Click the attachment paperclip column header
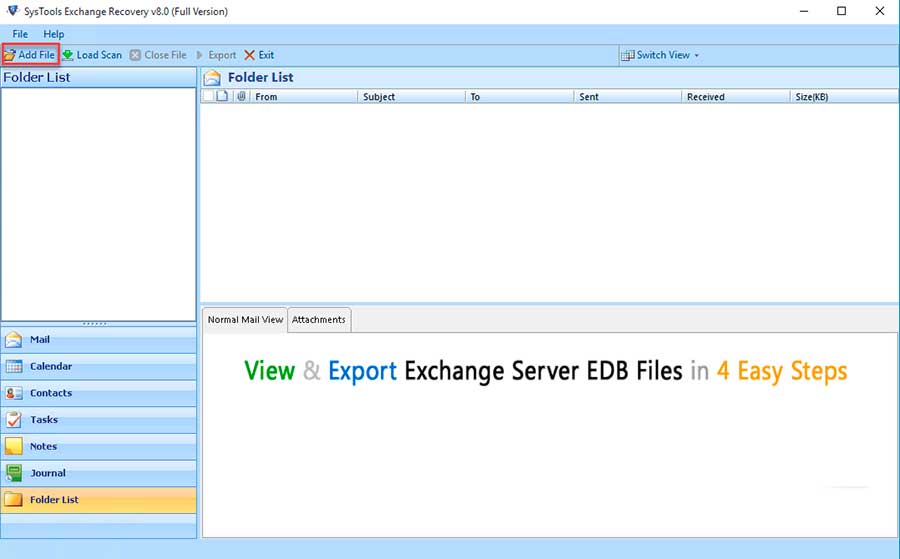 242,96
